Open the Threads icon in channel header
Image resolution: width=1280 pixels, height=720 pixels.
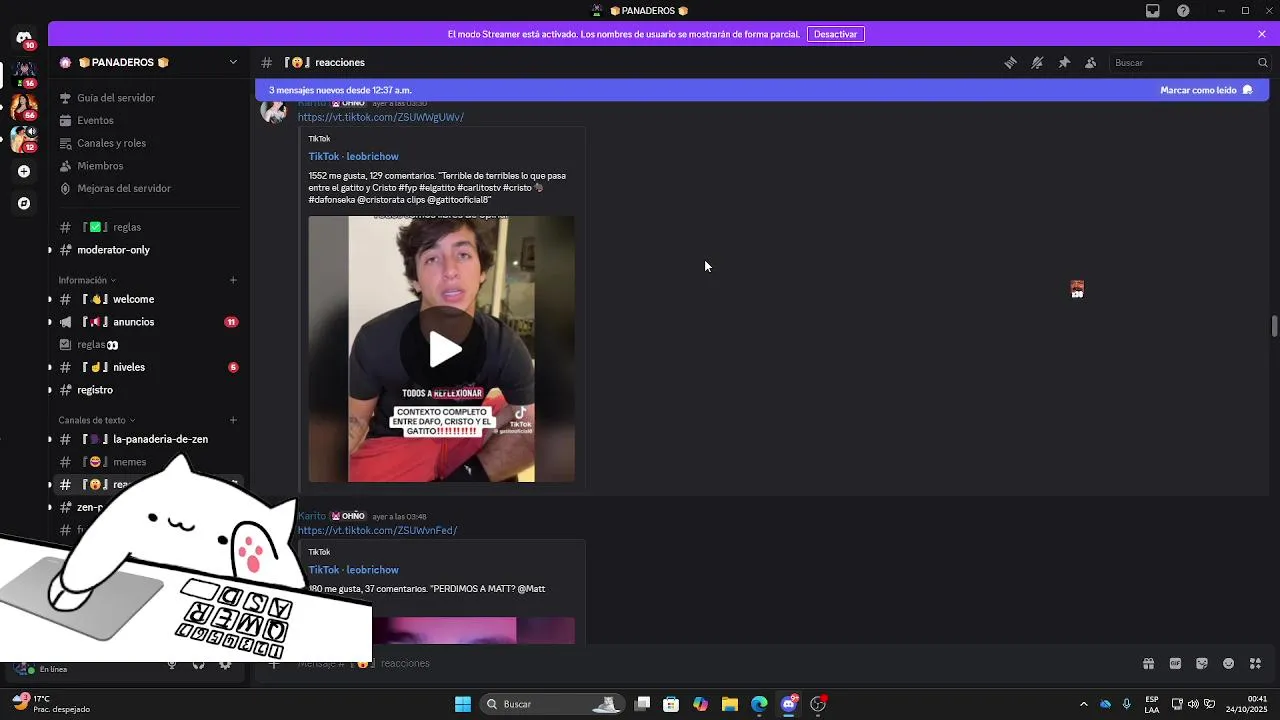click(1010, 62)
